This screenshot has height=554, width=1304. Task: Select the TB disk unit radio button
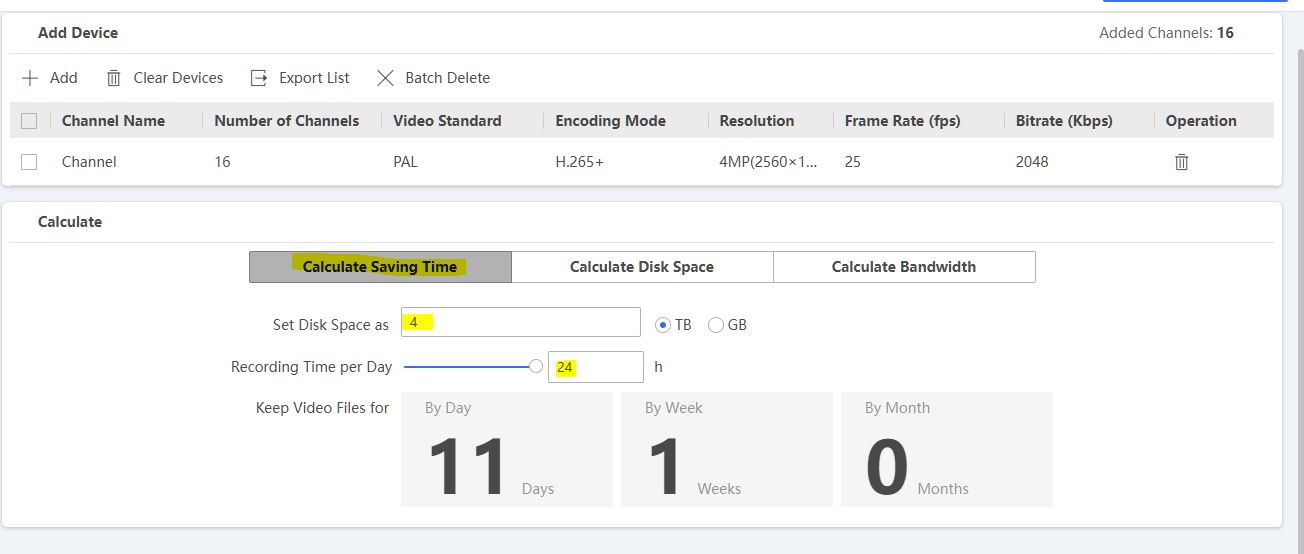(x=662, y=325)
